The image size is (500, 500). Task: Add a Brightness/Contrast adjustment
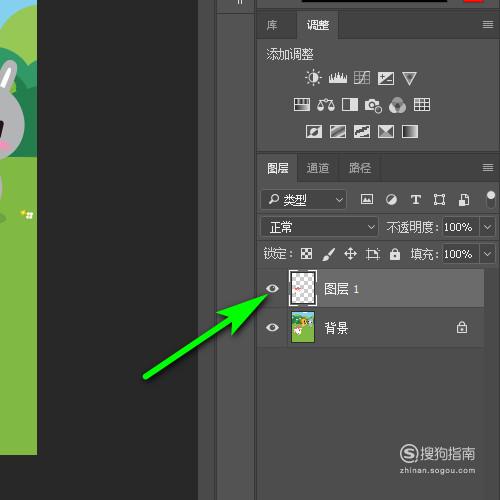click(x=313, y=78)
